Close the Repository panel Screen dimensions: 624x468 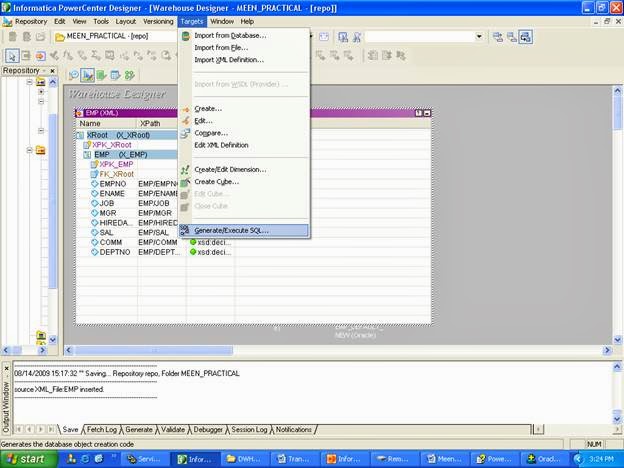click(52, 71)
